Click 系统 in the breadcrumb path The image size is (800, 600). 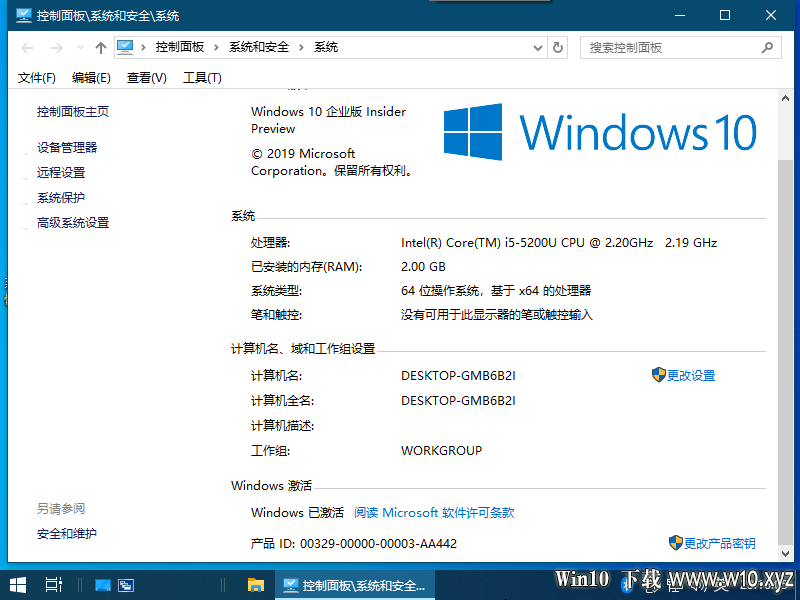(326, 47)
